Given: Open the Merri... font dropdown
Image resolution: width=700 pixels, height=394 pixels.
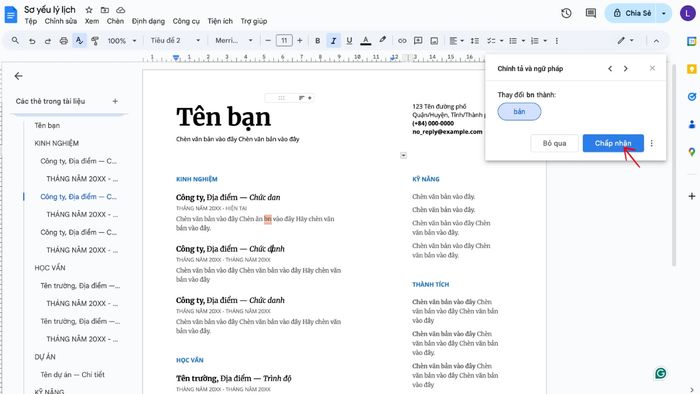Looking at the screenshot, I should 234,41.
